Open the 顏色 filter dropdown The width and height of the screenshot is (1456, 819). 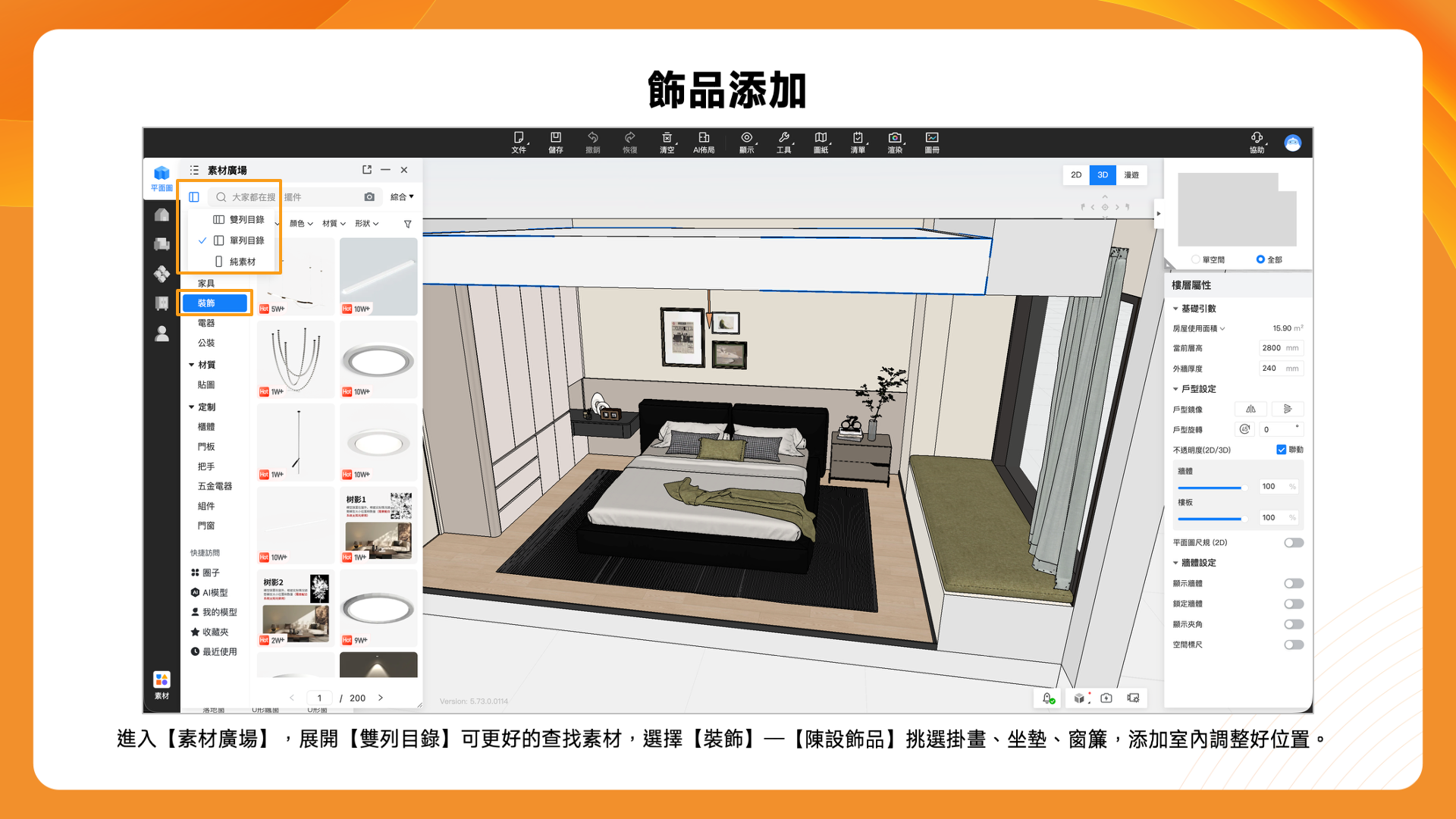click(x=301, y=224)
